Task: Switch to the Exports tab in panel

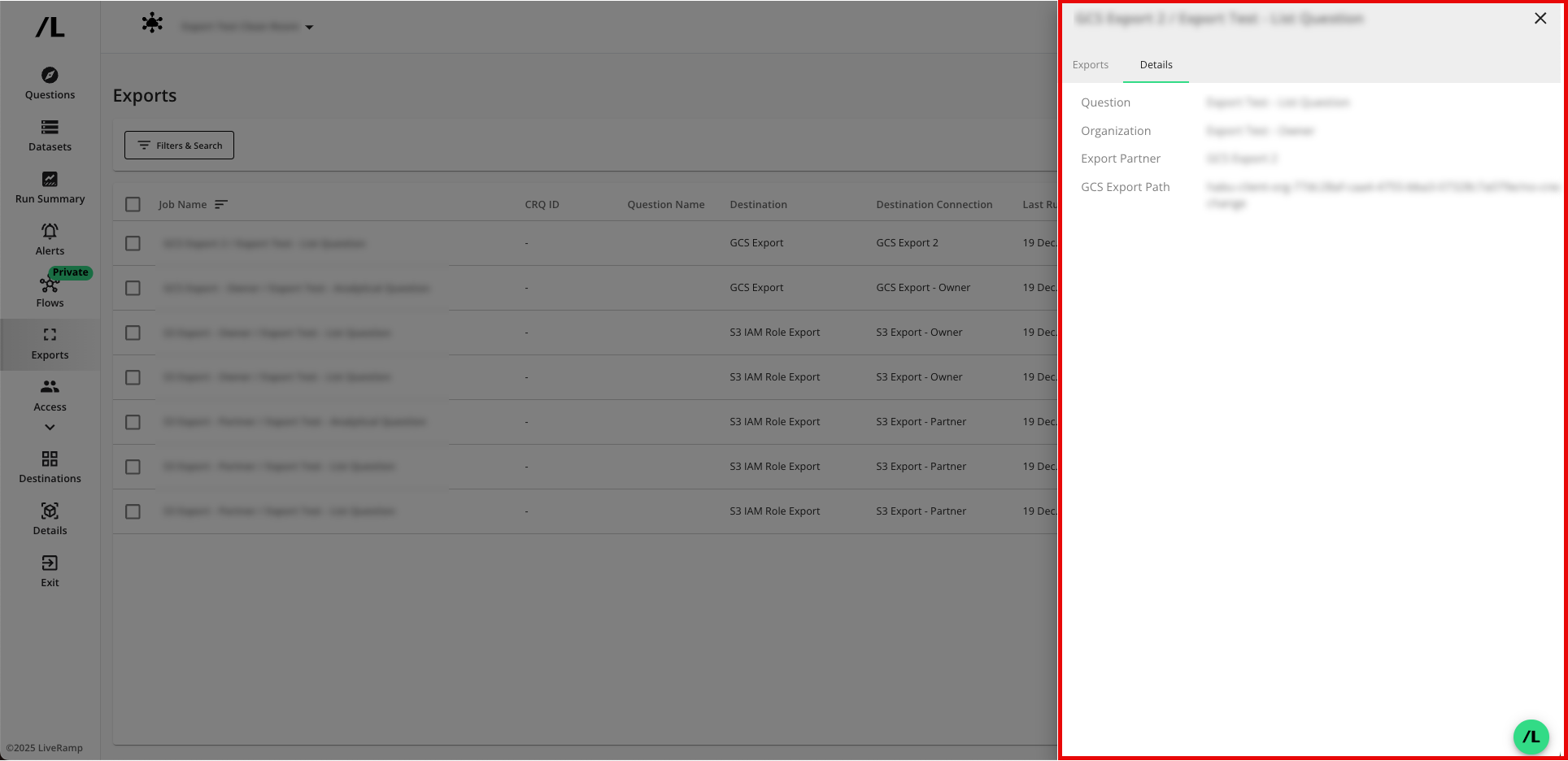Action: [1090, 65]
